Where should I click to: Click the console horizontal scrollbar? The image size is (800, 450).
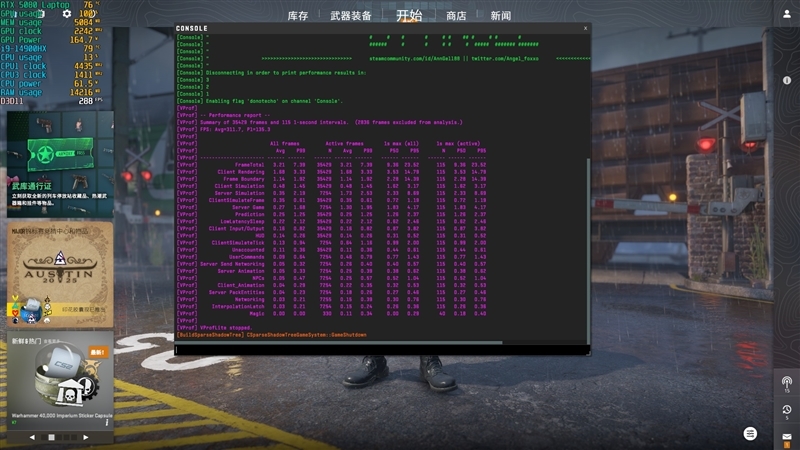click(339, 342)
